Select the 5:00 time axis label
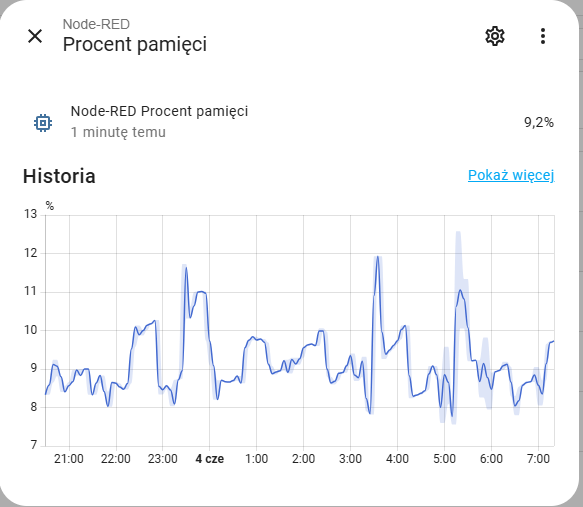The height and width of the screenshot is (507, 583). click(444, 459)
